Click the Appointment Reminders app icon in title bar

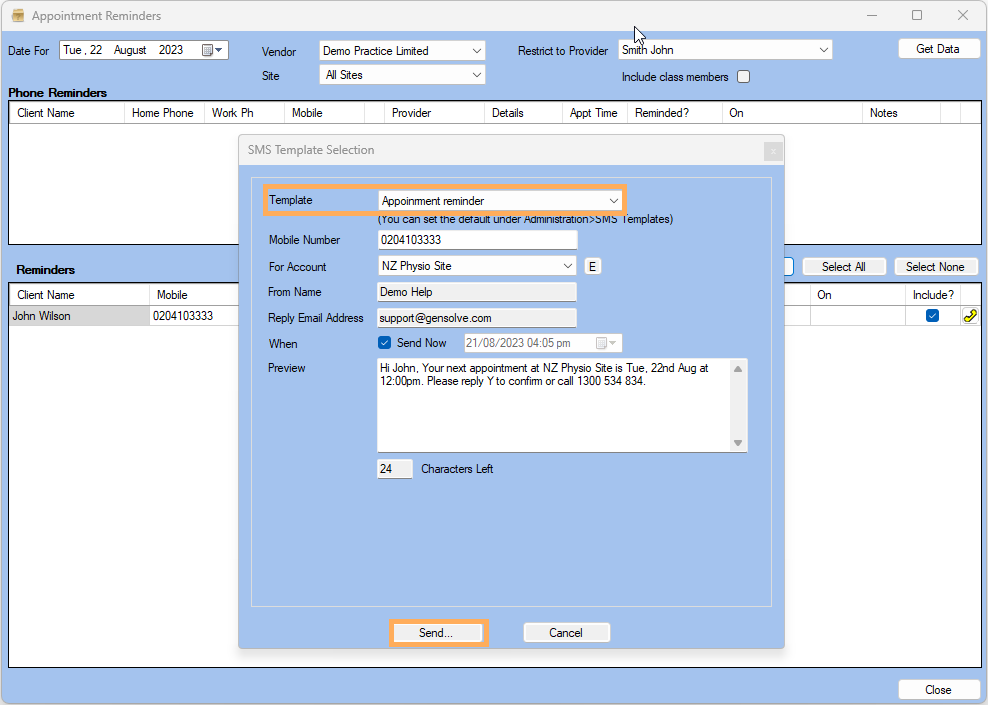point(17,16)
